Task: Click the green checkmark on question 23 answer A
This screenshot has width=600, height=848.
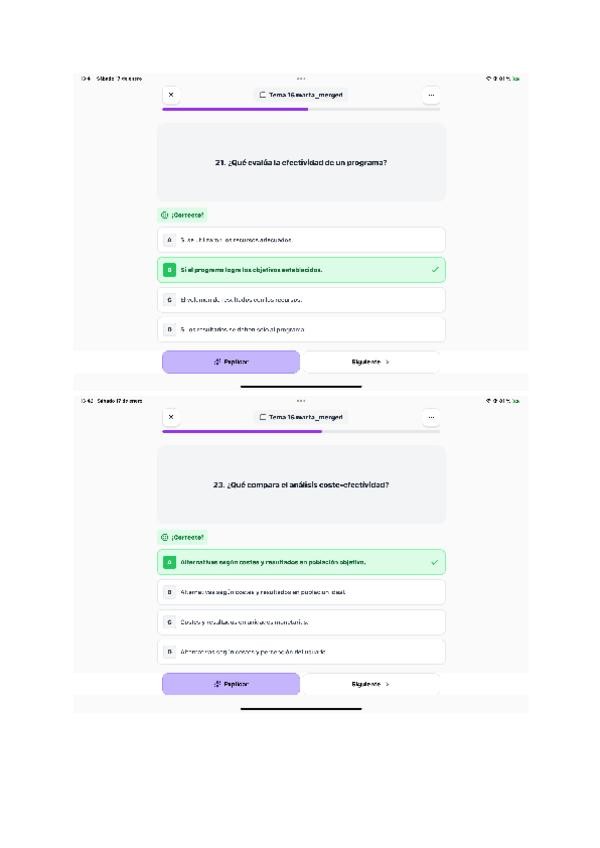Action: (434, 562)
